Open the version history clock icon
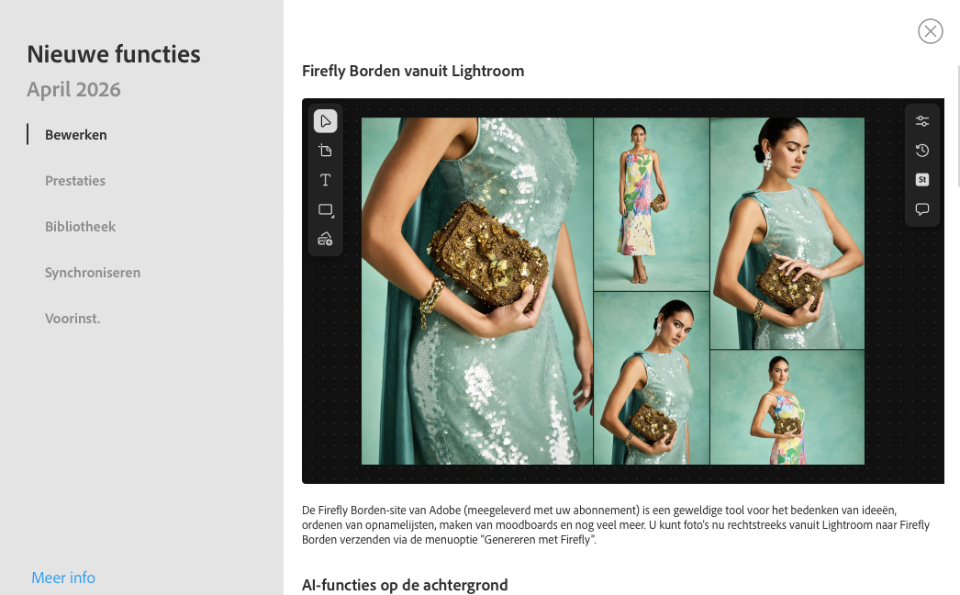 [922, 151]
